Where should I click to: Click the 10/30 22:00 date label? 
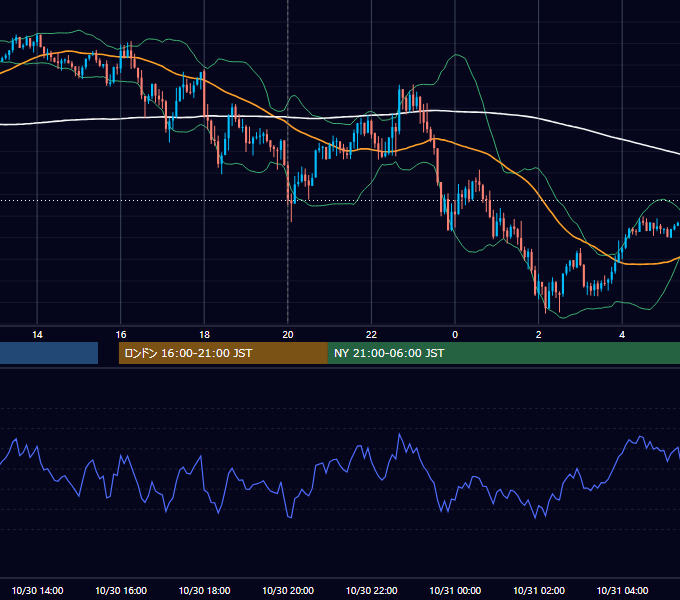(x=371, y=590)
